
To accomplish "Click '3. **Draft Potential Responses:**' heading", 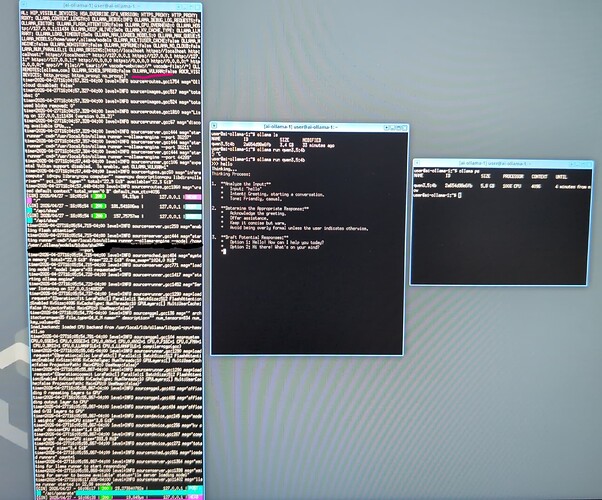I will [x=250, y=237].
